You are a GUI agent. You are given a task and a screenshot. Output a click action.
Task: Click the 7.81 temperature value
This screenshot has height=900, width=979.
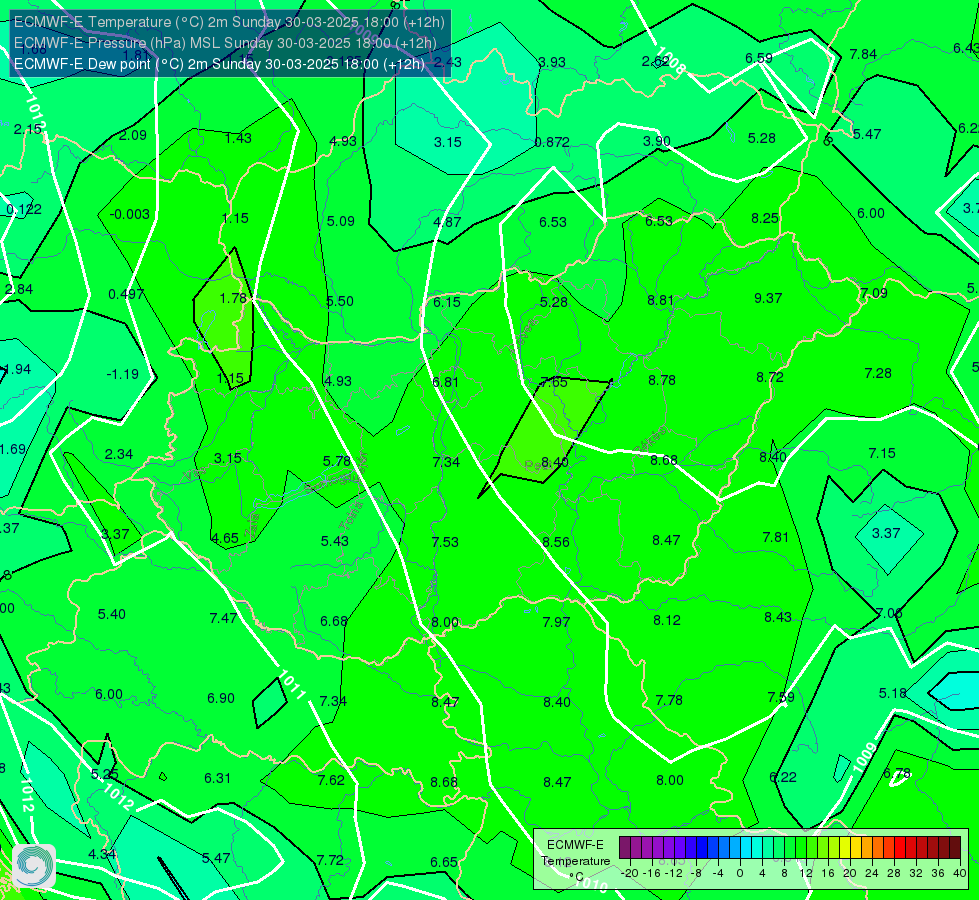tap(775, 537)
